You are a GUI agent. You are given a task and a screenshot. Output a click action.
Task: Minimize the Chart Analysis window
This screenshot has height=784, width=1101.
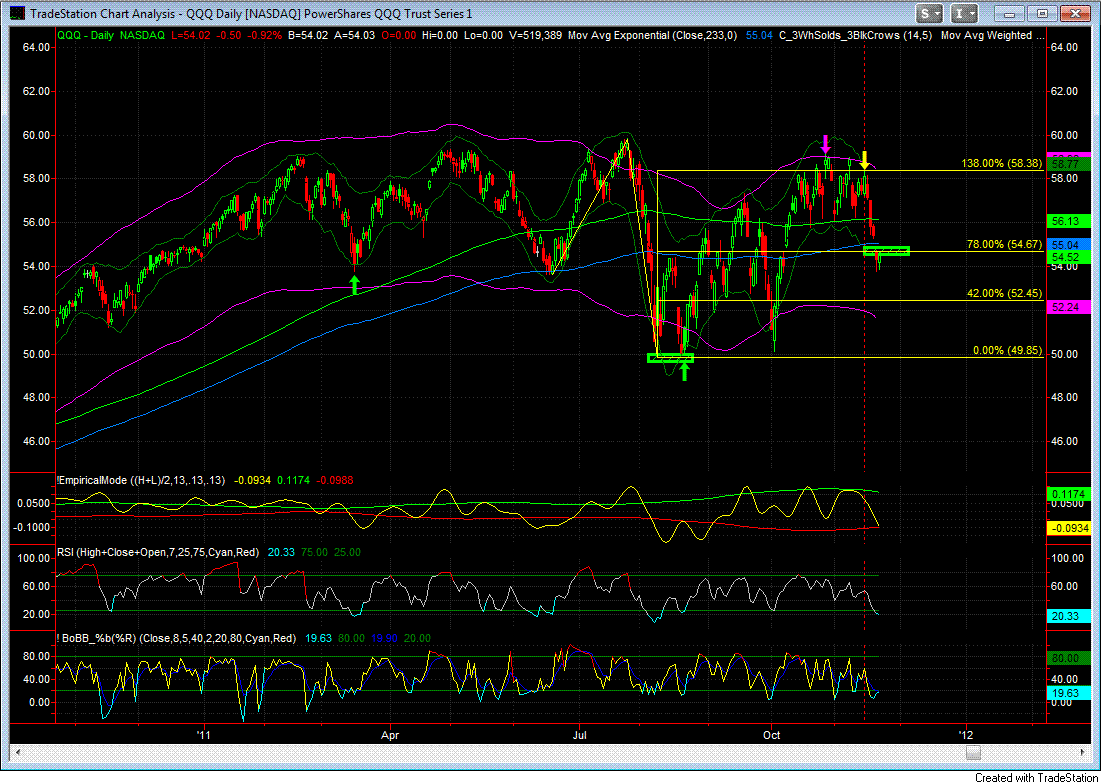tap(1010, 13)
